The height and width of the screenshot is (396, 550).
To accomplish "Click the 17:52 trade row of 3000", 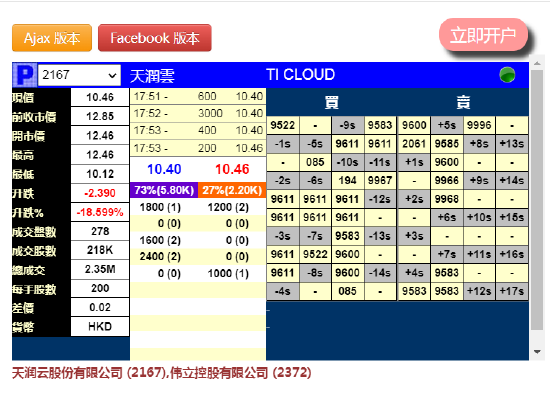I will 198,113.
